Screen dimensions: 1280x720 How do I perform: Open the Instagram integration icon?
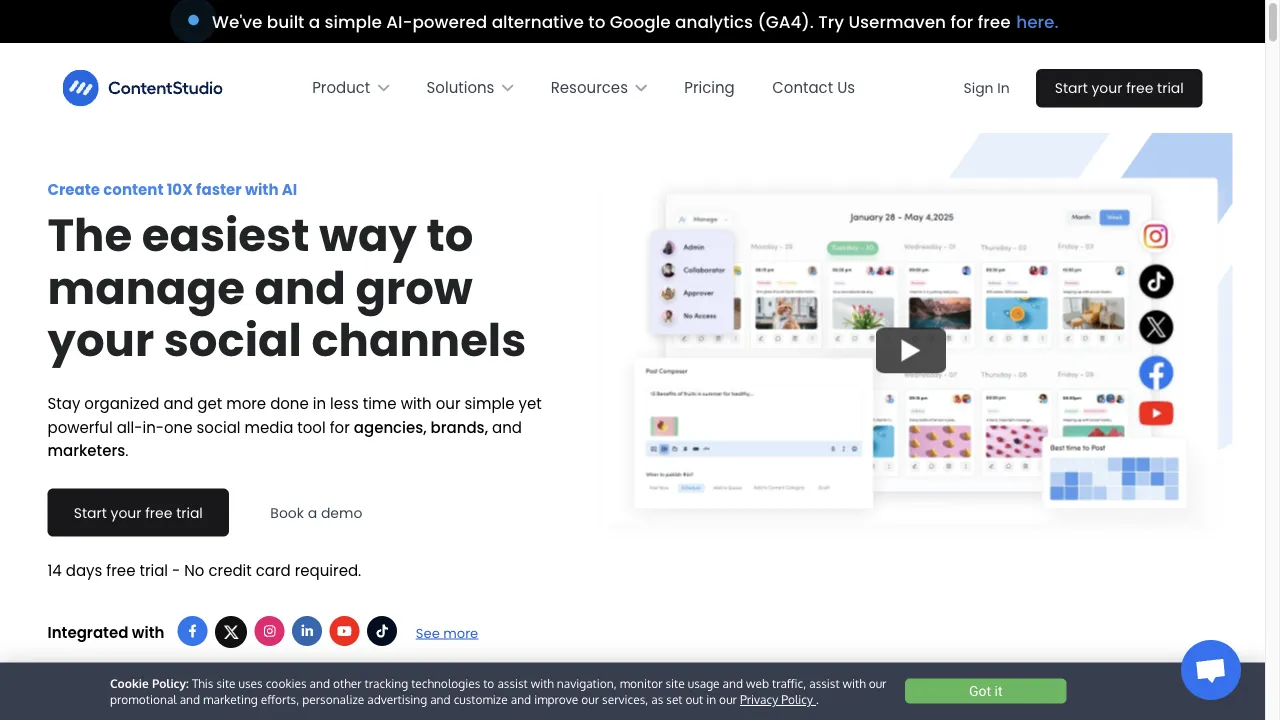269,631
